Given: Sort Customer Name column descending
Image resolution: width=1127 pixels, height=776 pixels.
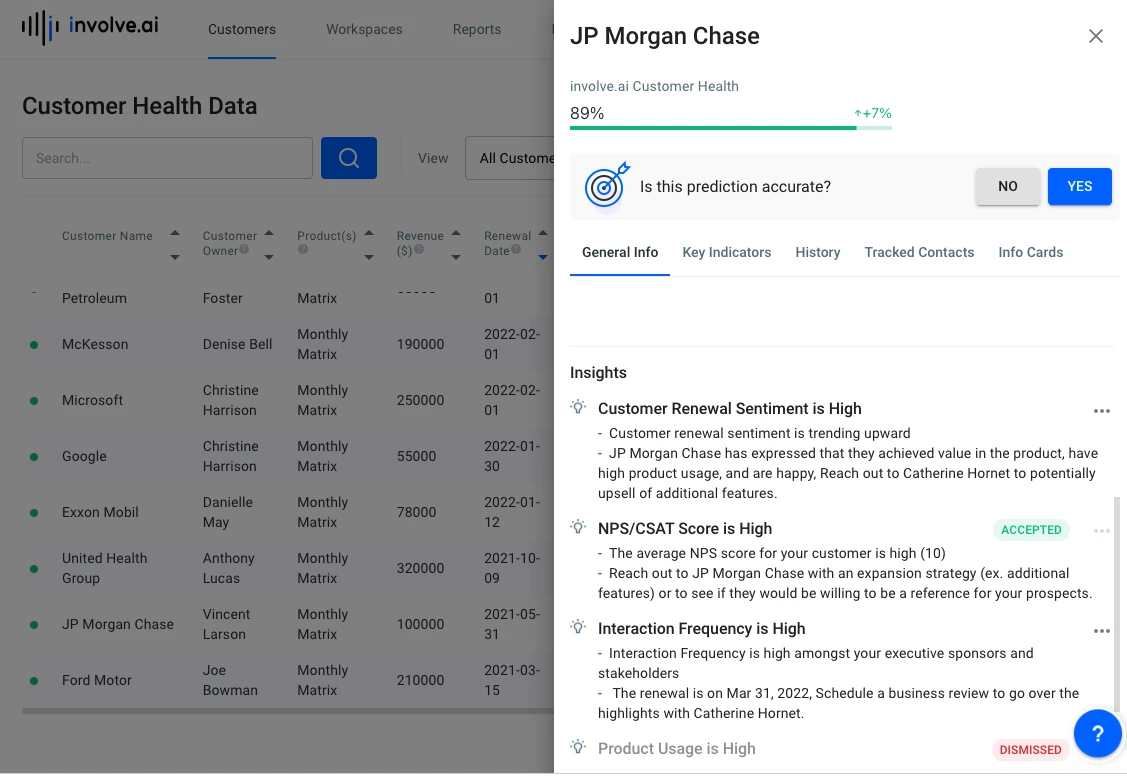Looking at the screenshot, I should 175,257.
